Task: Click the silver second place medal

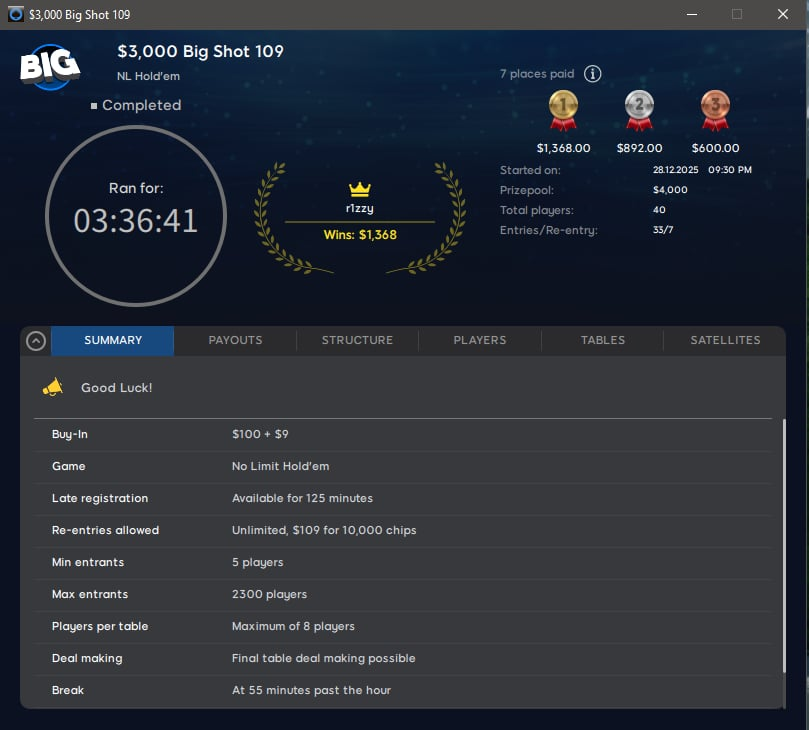Action: 639,109
